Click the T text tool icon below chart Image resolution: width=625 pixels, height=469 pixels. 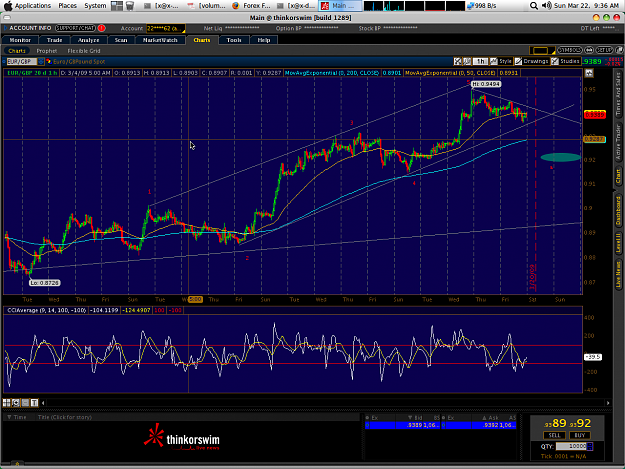(34, 403)
